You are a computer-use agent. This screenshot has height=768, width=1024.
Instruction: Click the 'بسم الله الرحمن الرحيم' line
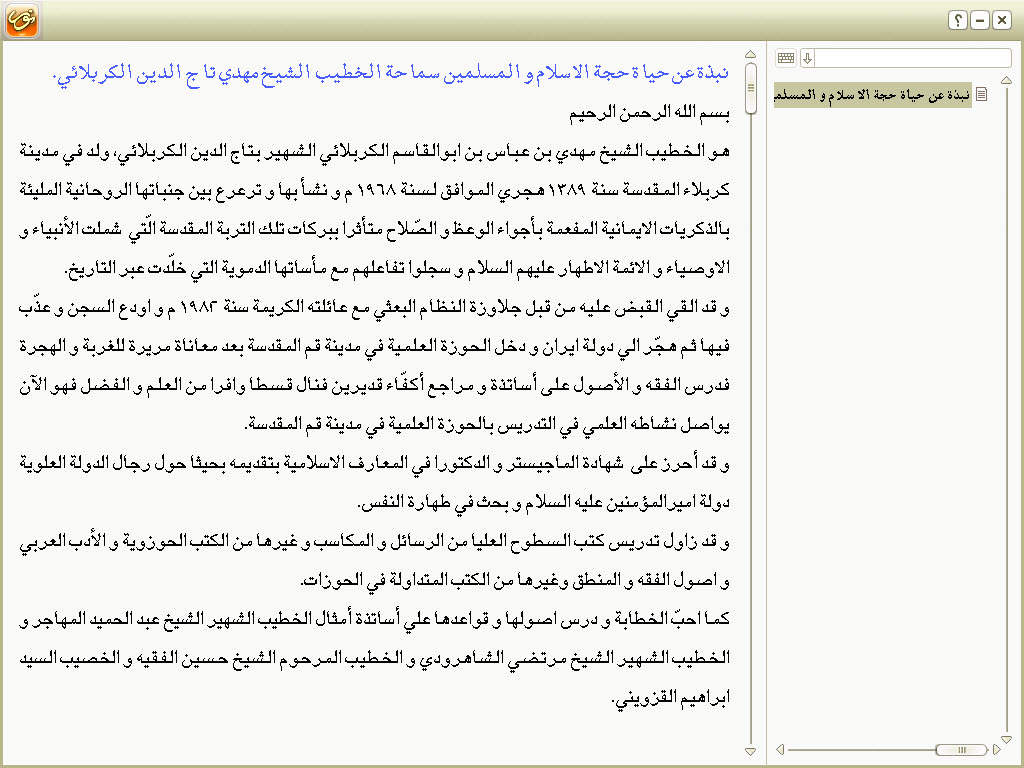point(648,113)
